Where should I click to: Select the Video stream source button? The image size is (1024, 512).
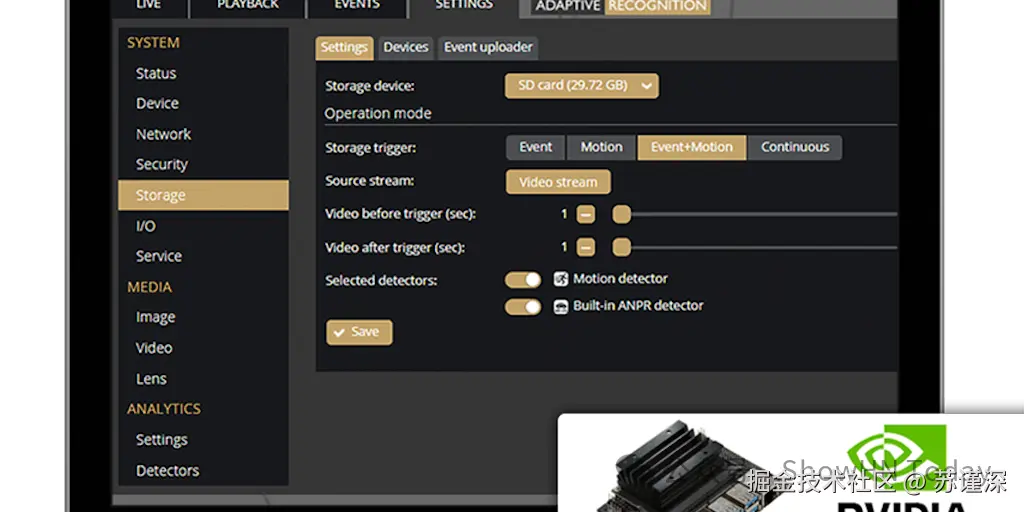(x=558, y=182)
